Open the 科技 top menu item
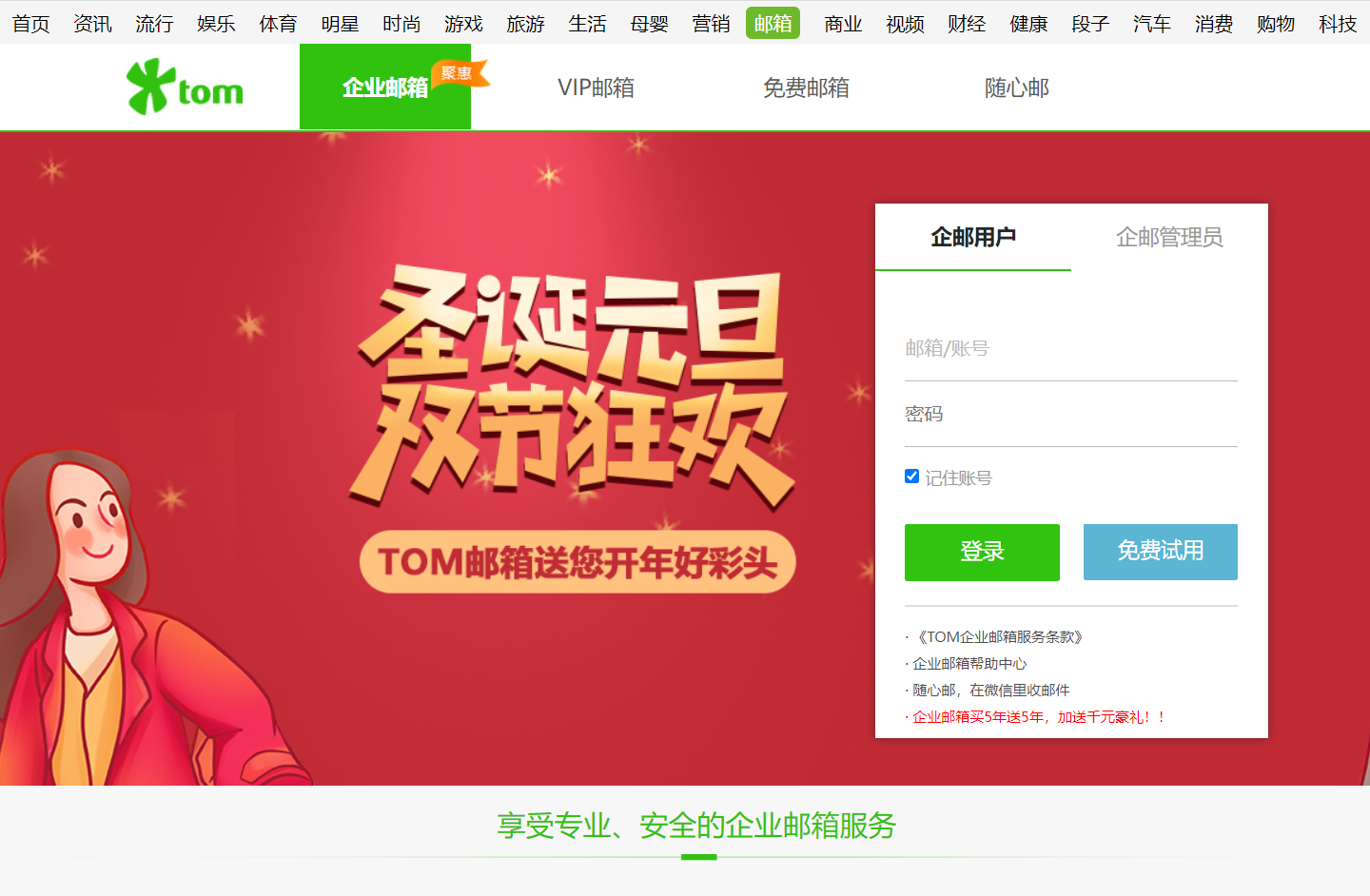 click(1338, 24)
